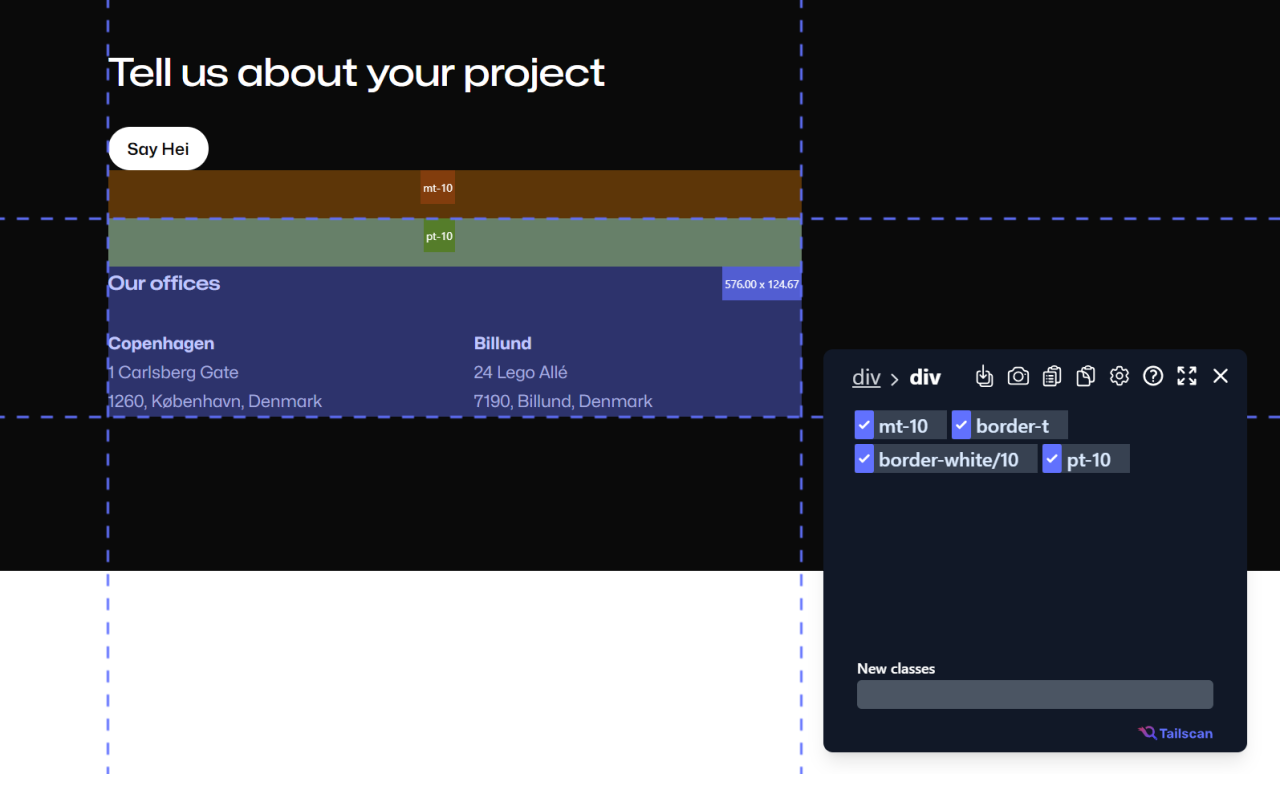Select the parent div in the breadcrumb
This screenshot has width=1280, height=800.
866,377
